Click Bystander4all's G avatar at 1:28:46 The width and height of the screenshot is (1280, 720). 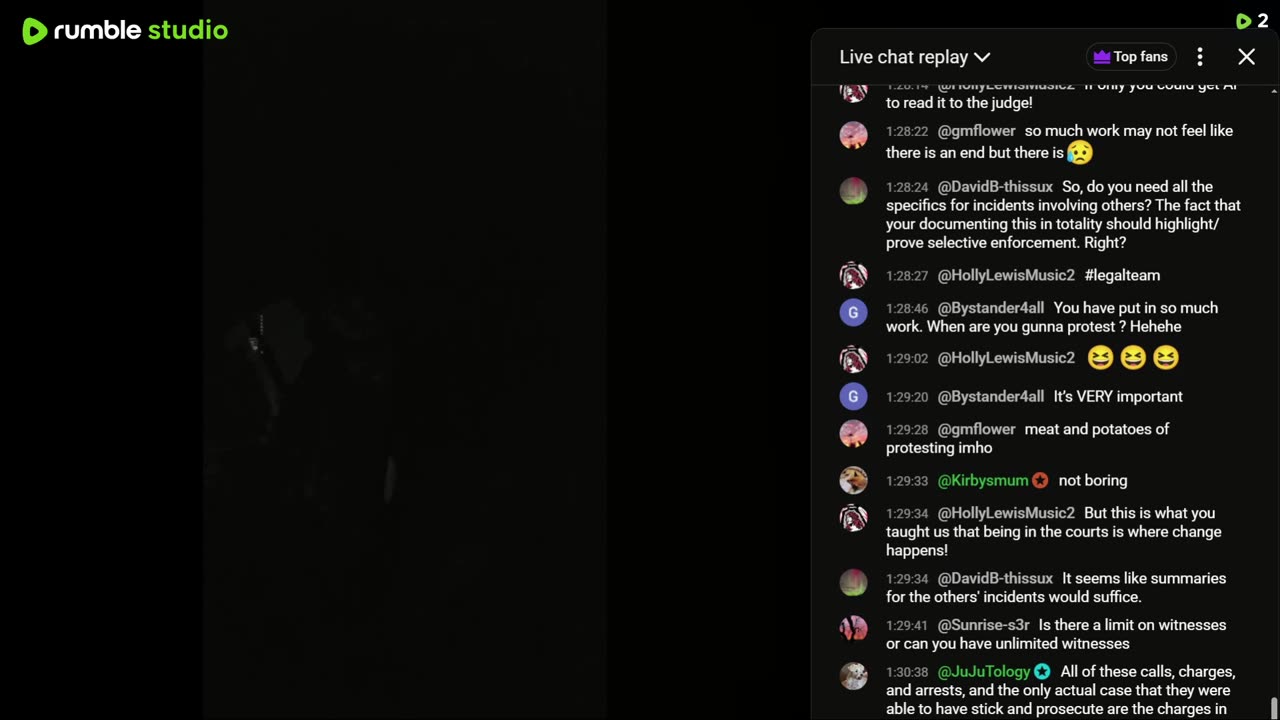click(853, 312)
